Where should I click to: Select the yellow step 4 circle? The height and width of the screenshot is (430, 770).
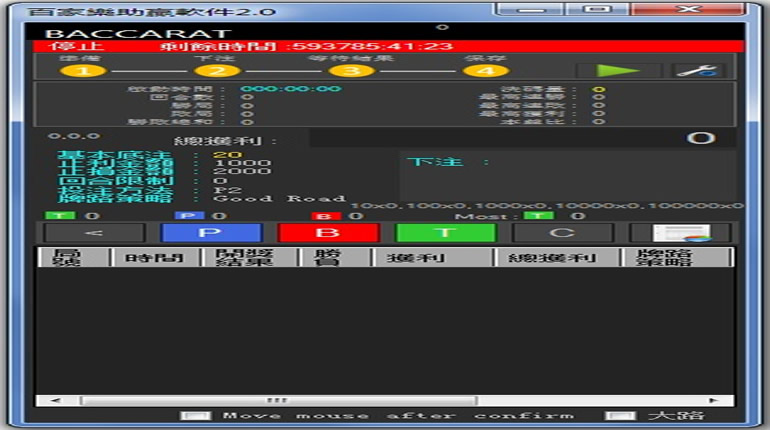(484, 71)
